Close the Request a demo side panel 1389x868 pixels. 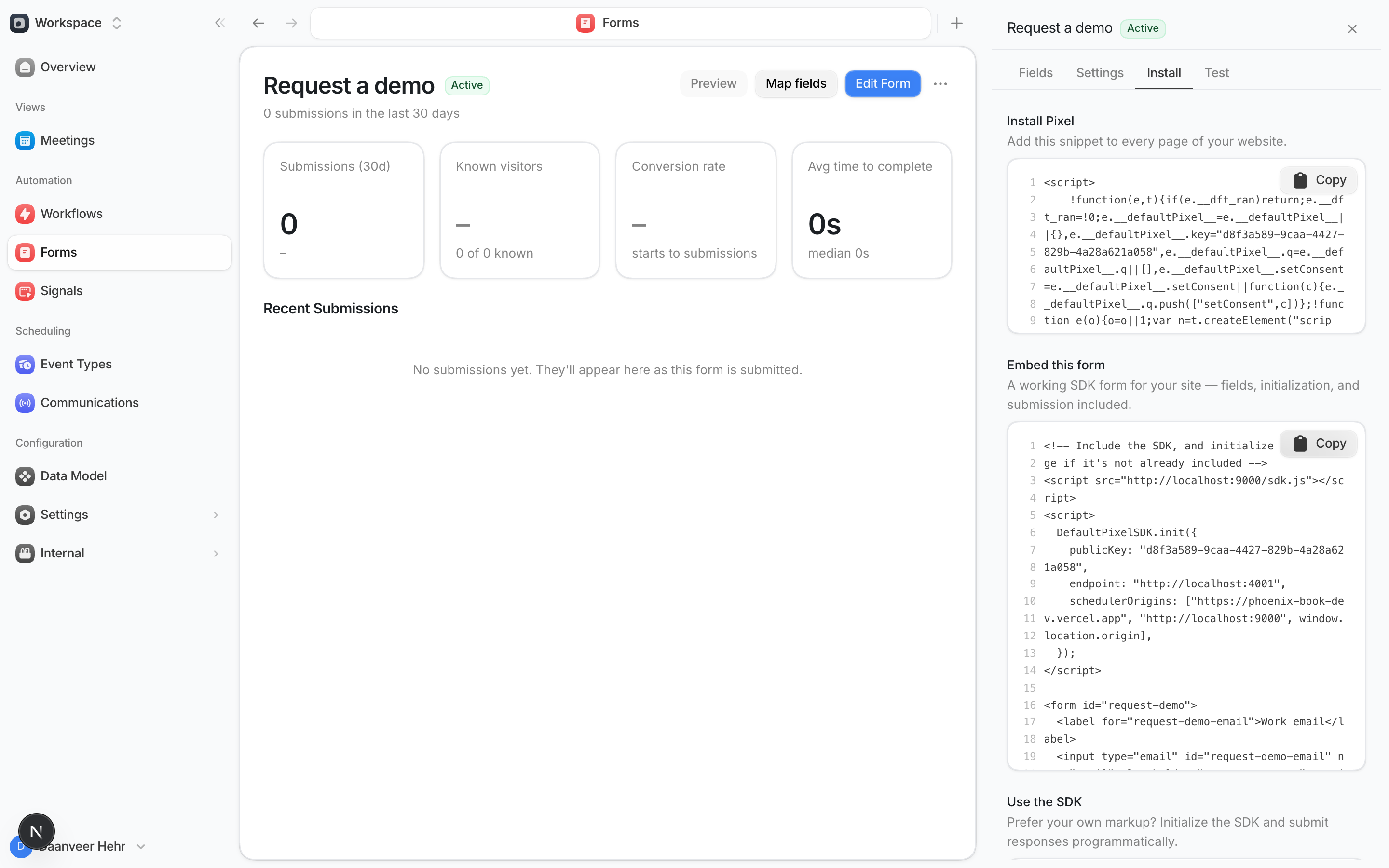click(x=1352, y=29)
